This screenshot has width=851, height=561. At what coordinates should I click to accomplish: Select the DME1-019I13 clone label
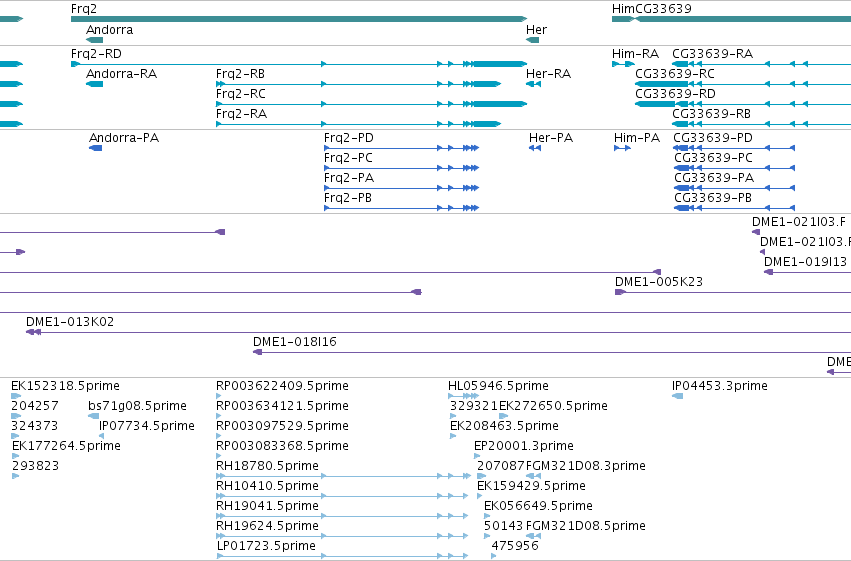point(805,262)
